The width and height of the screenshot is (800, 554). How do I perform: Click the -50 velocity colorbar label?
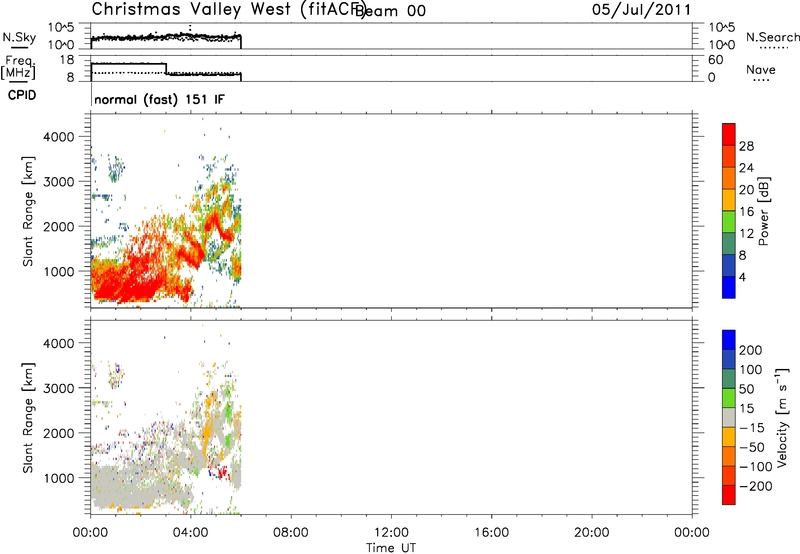(x=752, y=447)
